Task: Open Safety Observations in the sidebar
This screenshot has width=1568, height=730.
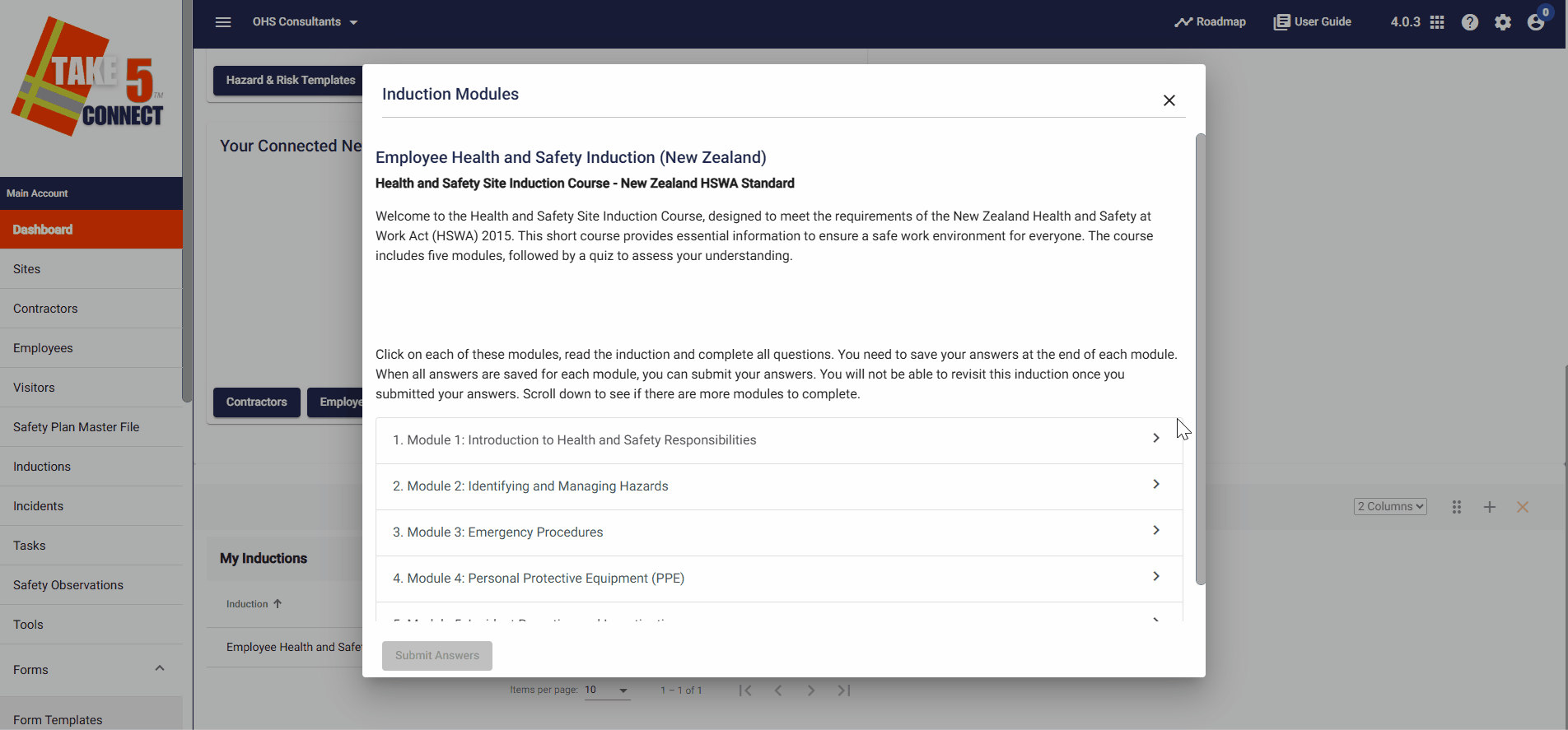Action: coord(91,585)
